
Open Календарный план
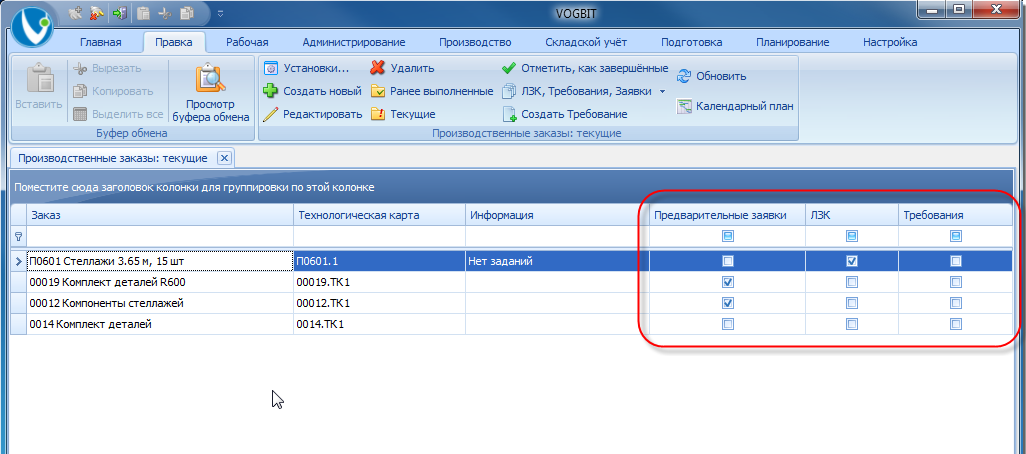coord(735,105)
